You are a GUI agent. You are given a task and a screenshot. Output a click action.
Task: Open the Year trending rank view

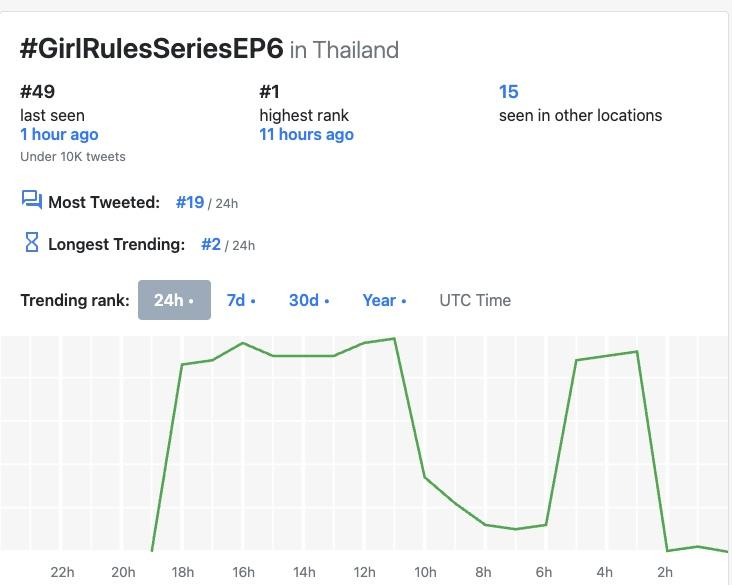tap(384, 300)
